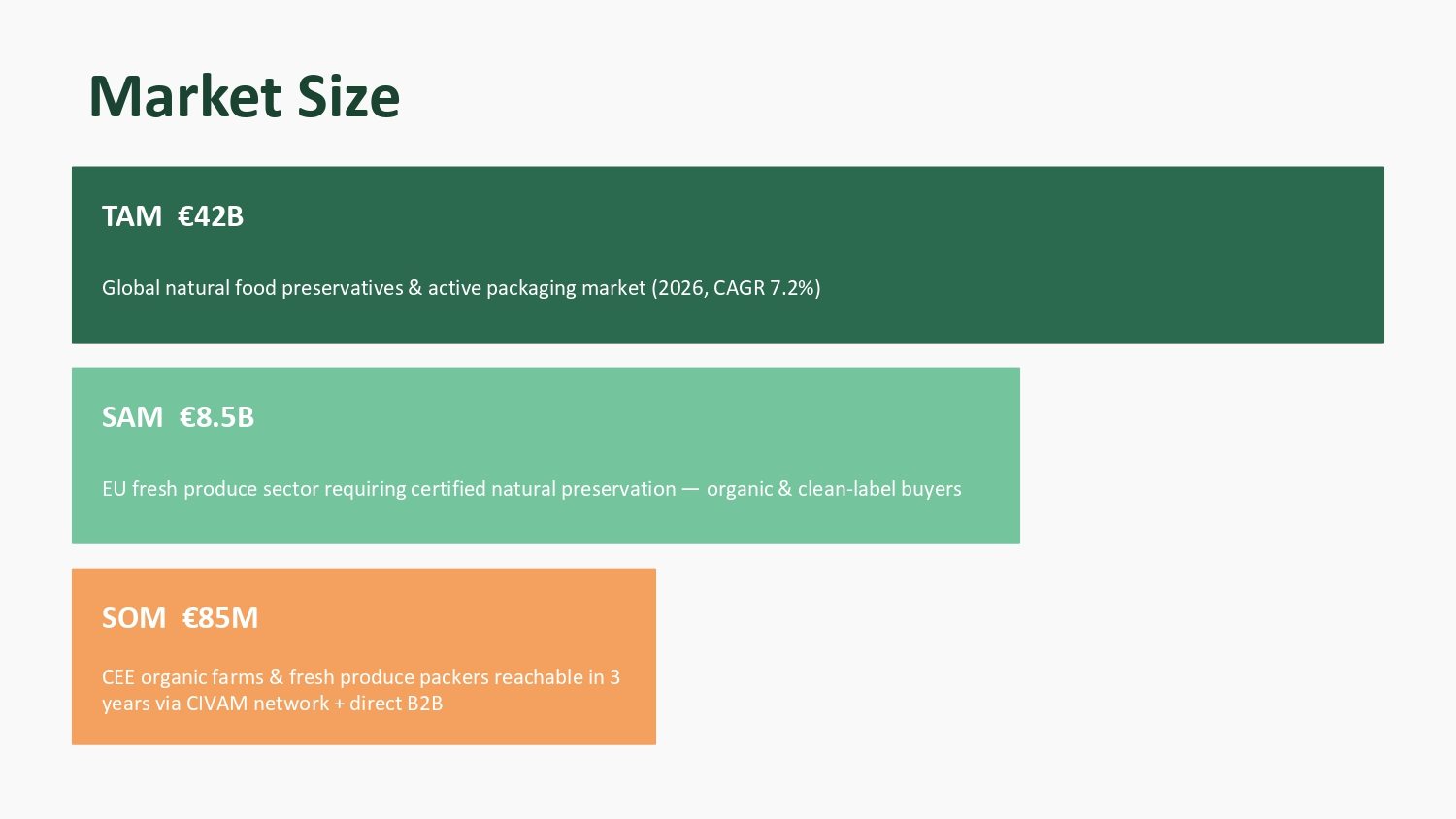Click the "TAM €42B" heading
The height and width of the screenshot is (819, 1456).
coord(173,216)
